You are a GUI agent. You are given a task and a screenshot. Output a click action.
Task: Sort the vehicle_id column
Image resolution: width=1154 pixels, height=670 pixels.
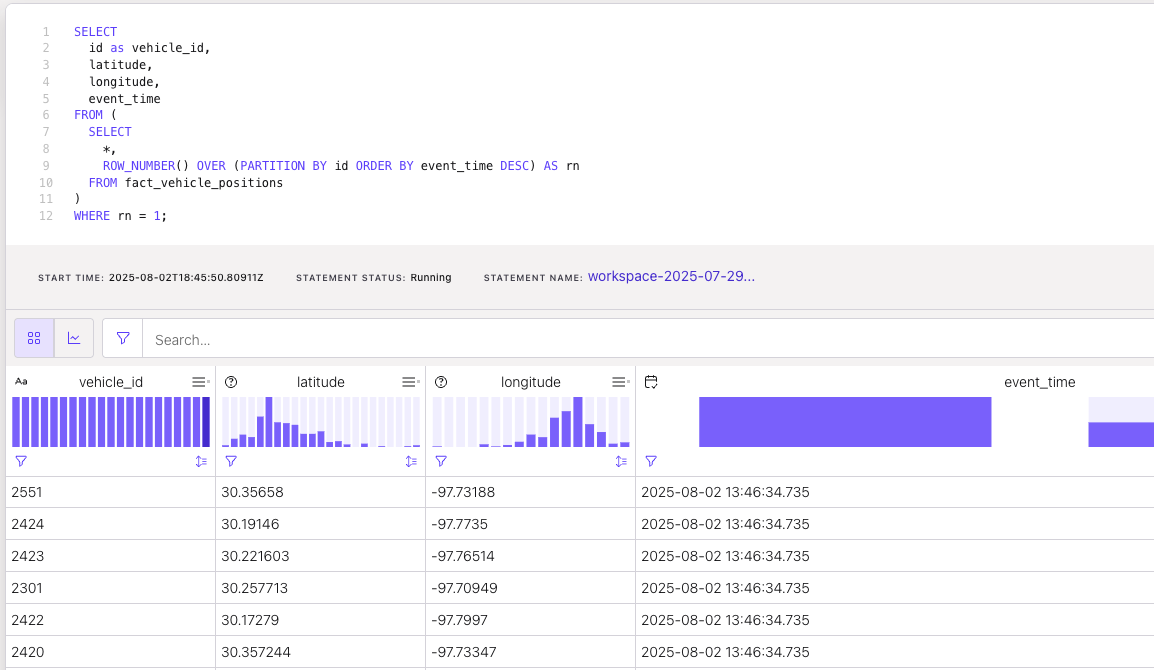point(201,461)
